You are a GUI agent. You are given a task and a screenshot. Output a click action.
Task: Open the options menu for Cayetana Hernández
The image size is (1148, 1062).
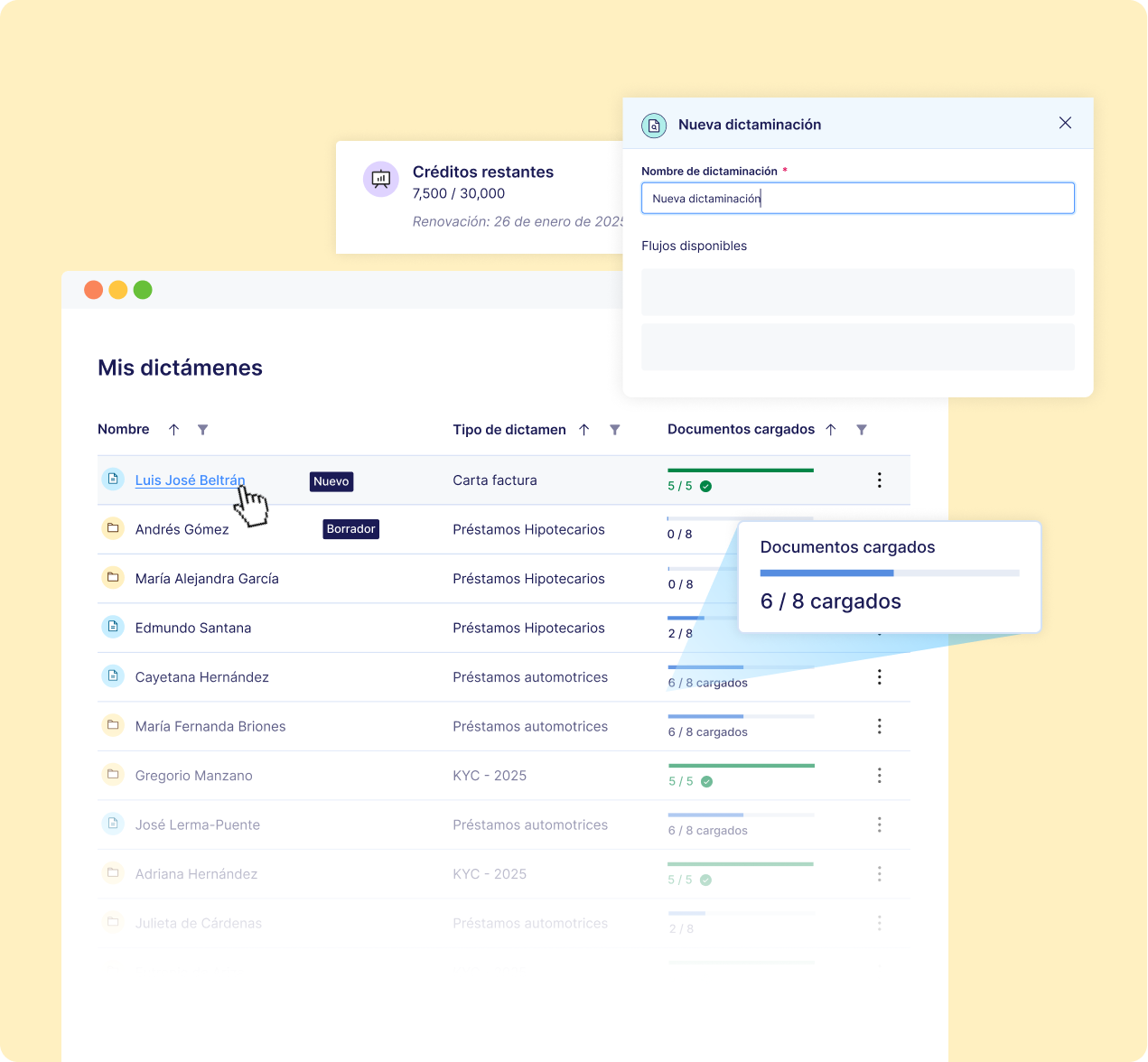tap(879, 676)
